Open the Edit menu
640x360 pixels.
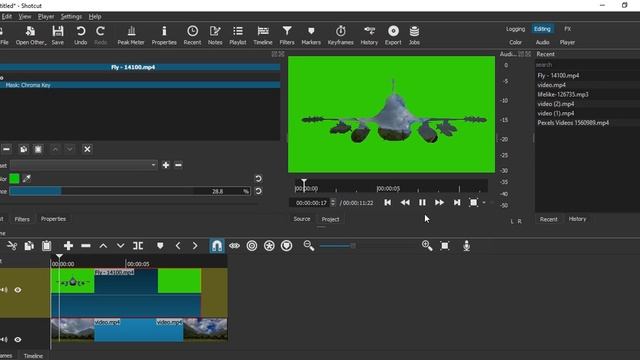tap(6, 16)
